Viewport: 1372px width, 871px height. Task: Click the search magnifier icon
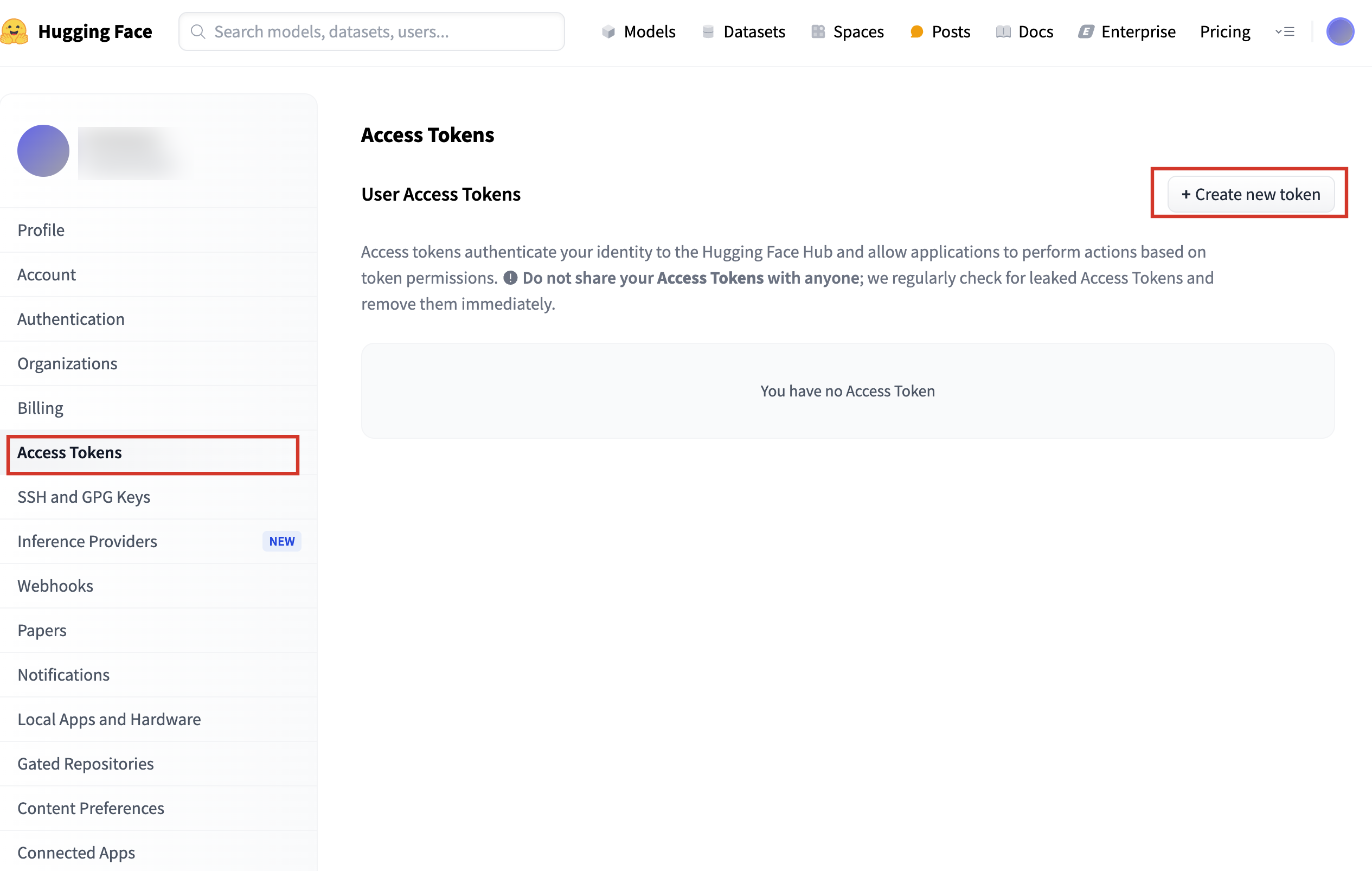point(198,31)
